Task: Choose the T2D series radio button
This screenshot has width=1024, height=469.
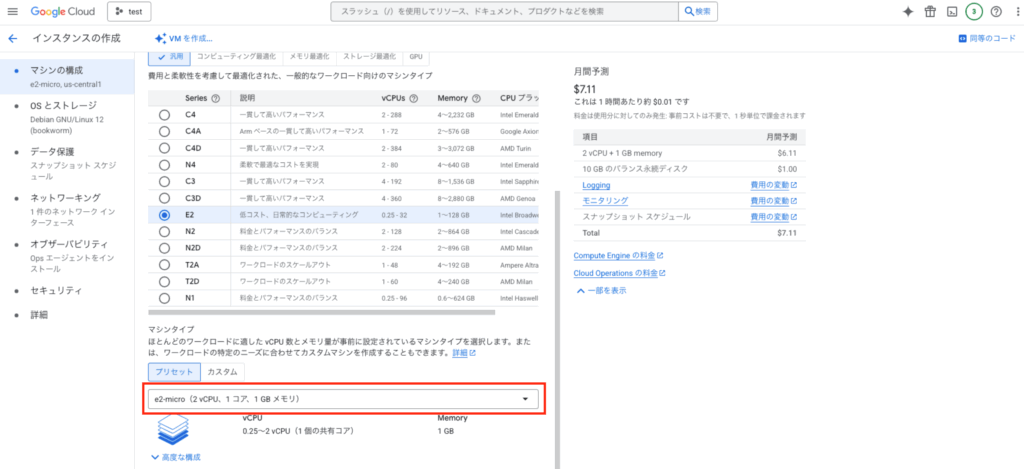Action: click(x=164, y=281)
